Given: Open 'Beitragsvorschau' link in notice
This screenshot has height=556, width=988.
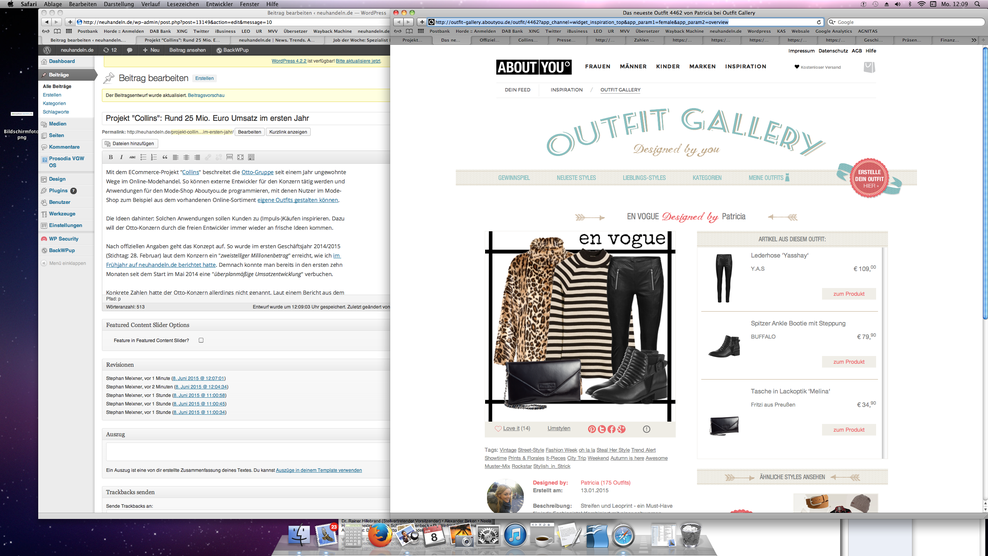Looking at the screenshot, I should [x=206, y=95].
